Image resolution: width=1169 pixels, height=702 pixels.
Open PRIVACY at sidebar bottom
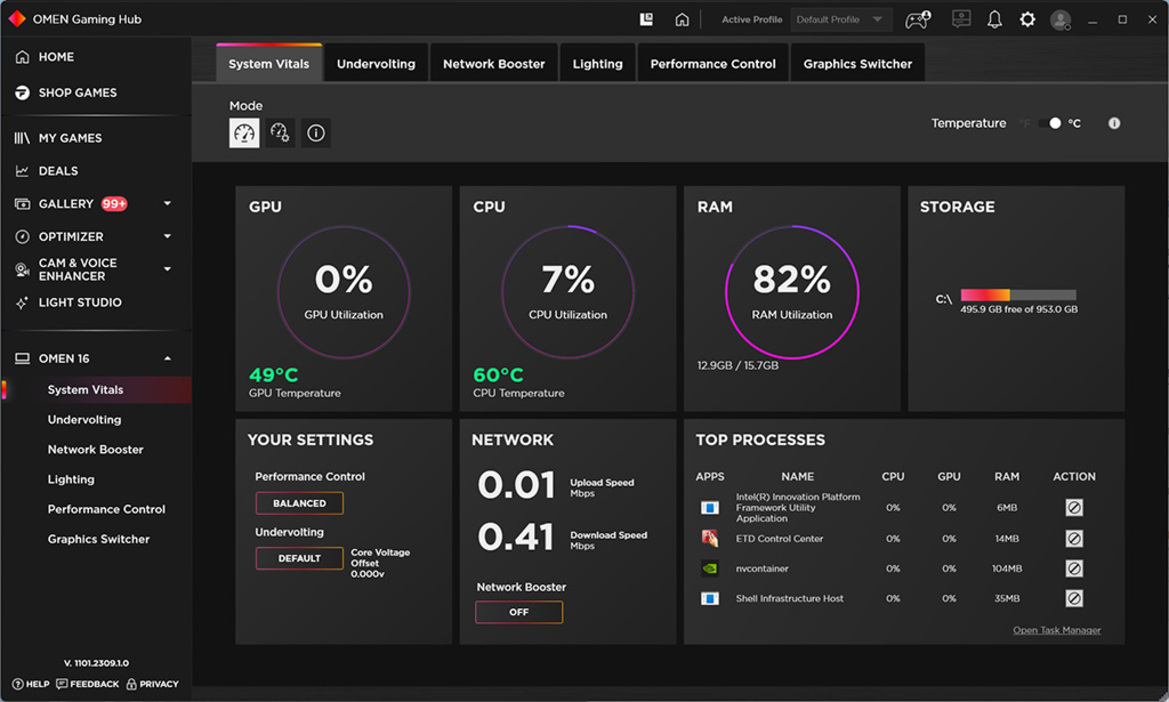152,683
